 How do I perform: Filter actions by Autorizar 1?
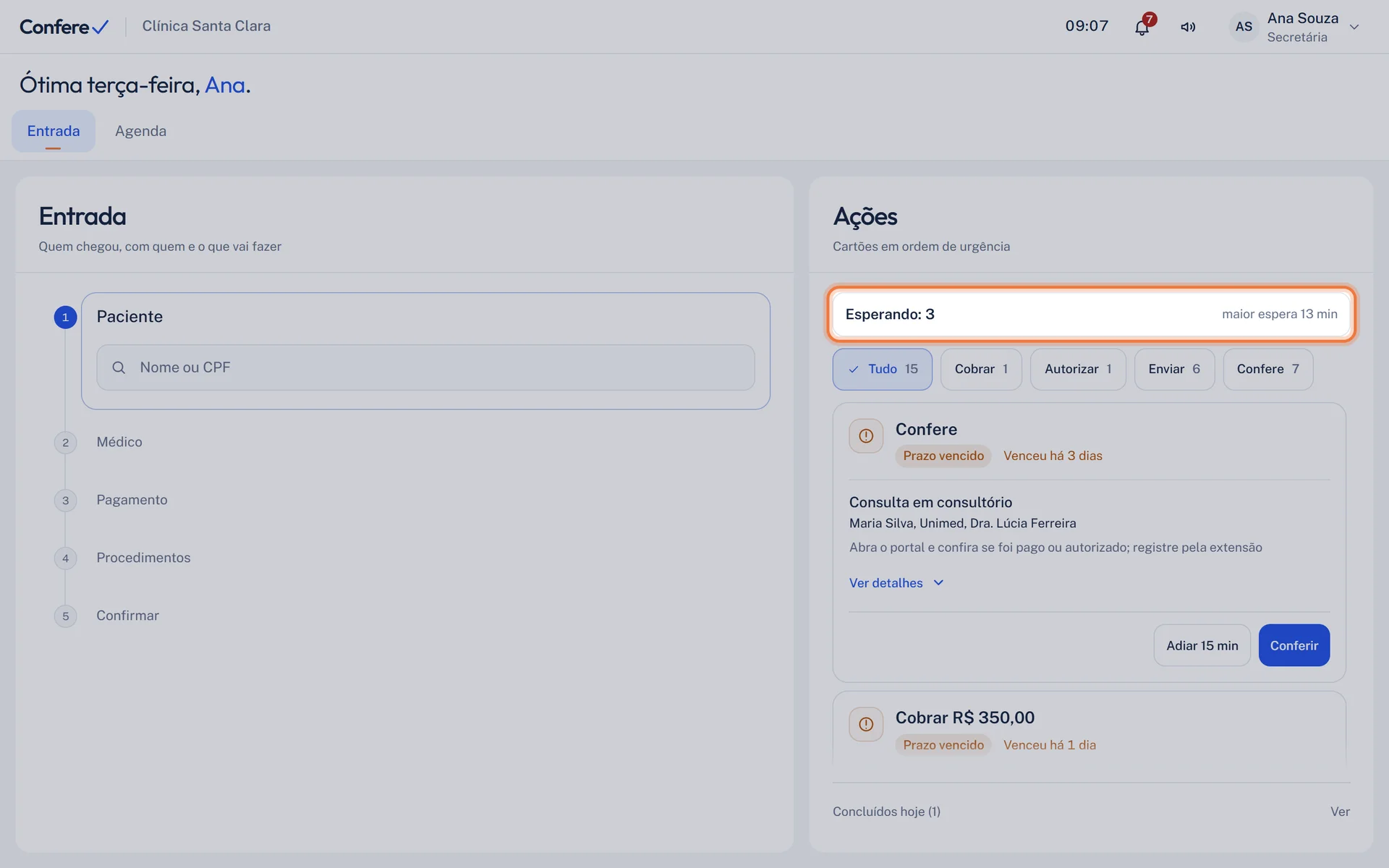click(1078, 369)
